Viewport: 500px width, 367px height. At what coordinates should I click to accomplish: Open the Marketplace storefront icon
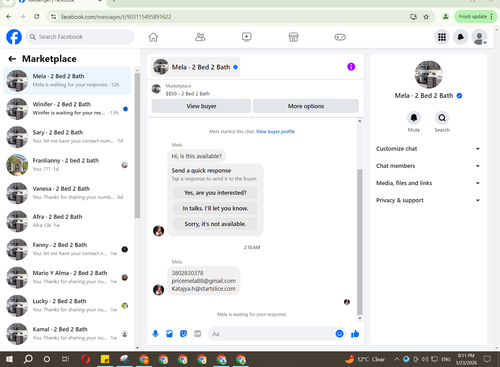tap(293, 37)
